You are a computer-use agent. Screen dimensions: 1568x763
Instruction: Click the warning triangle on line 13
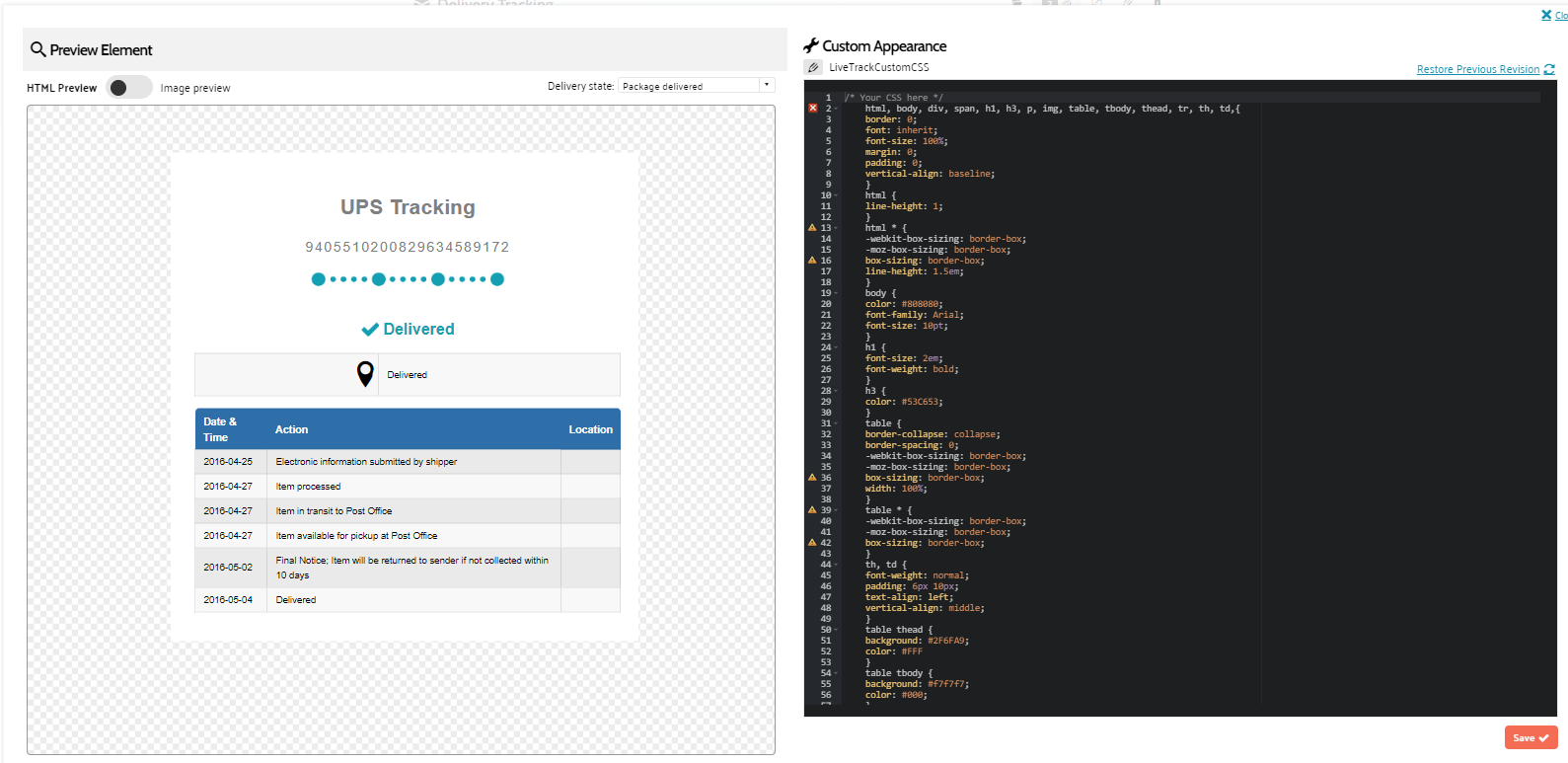(x=812, y=228)
